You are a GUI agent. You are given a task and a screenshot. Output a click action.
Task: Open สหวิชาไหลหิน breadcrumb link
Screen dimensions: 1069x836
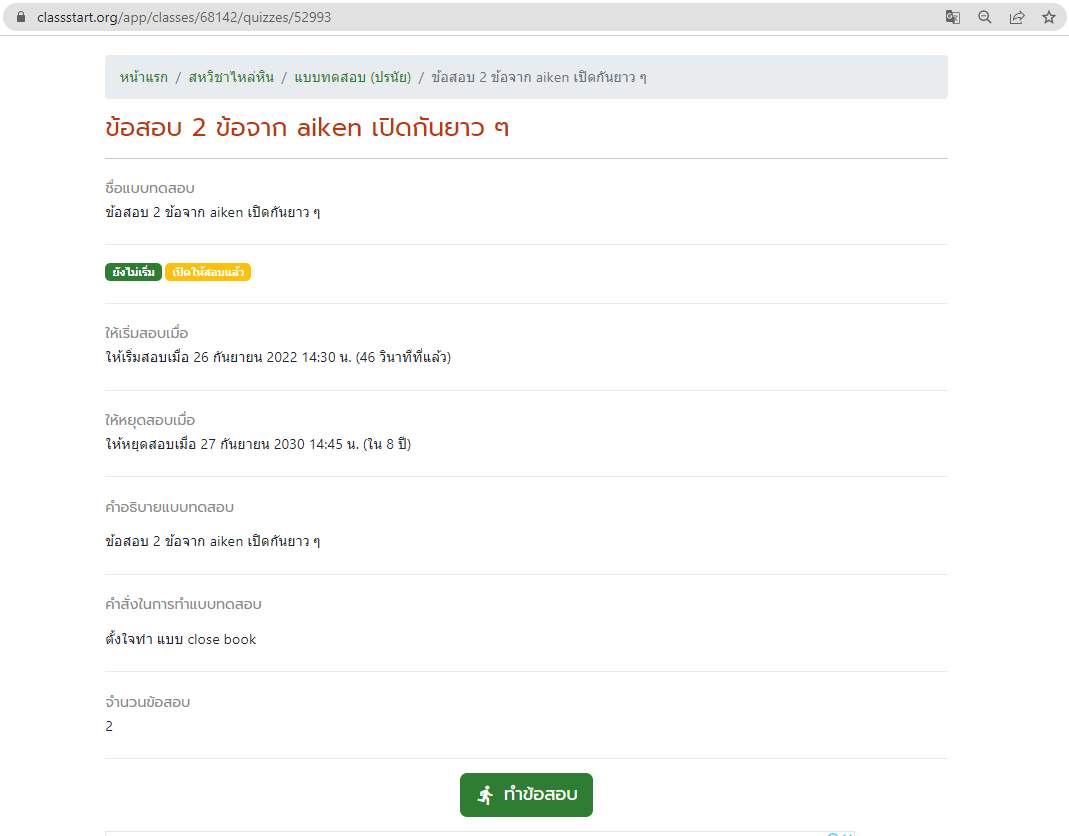click(x=231, y=77)
